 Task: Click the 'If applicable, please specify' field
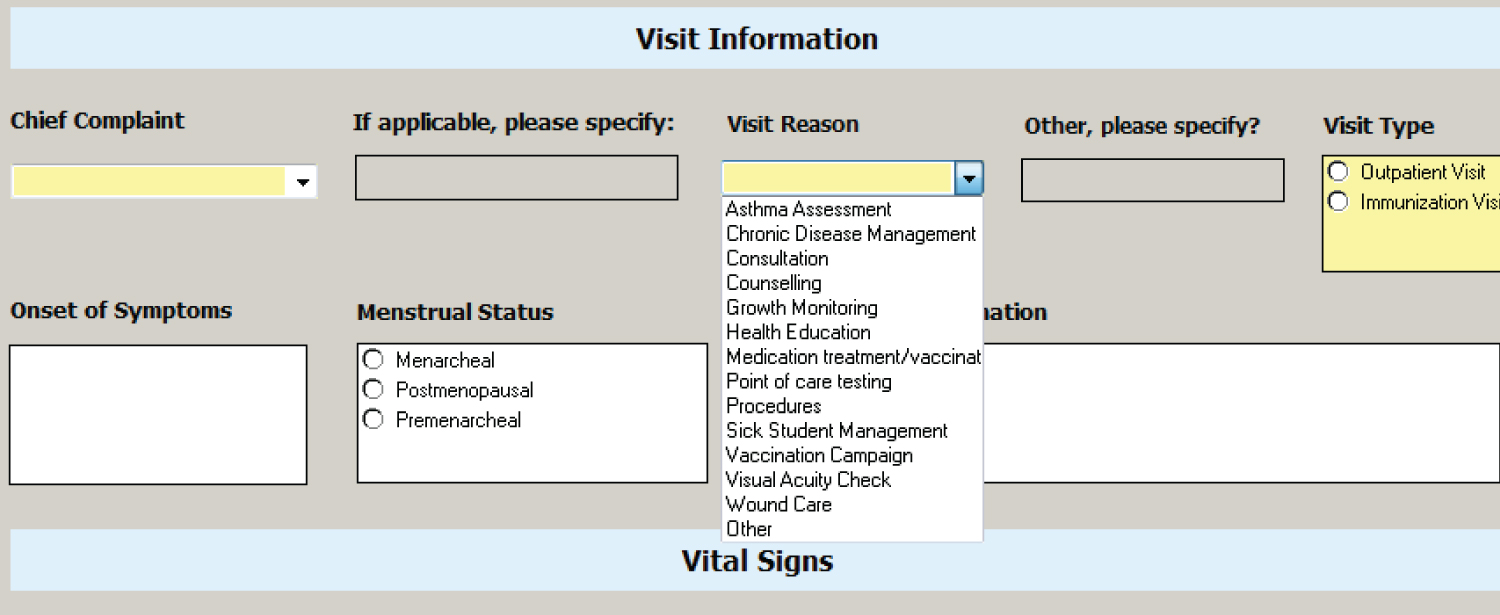[516, 178]
